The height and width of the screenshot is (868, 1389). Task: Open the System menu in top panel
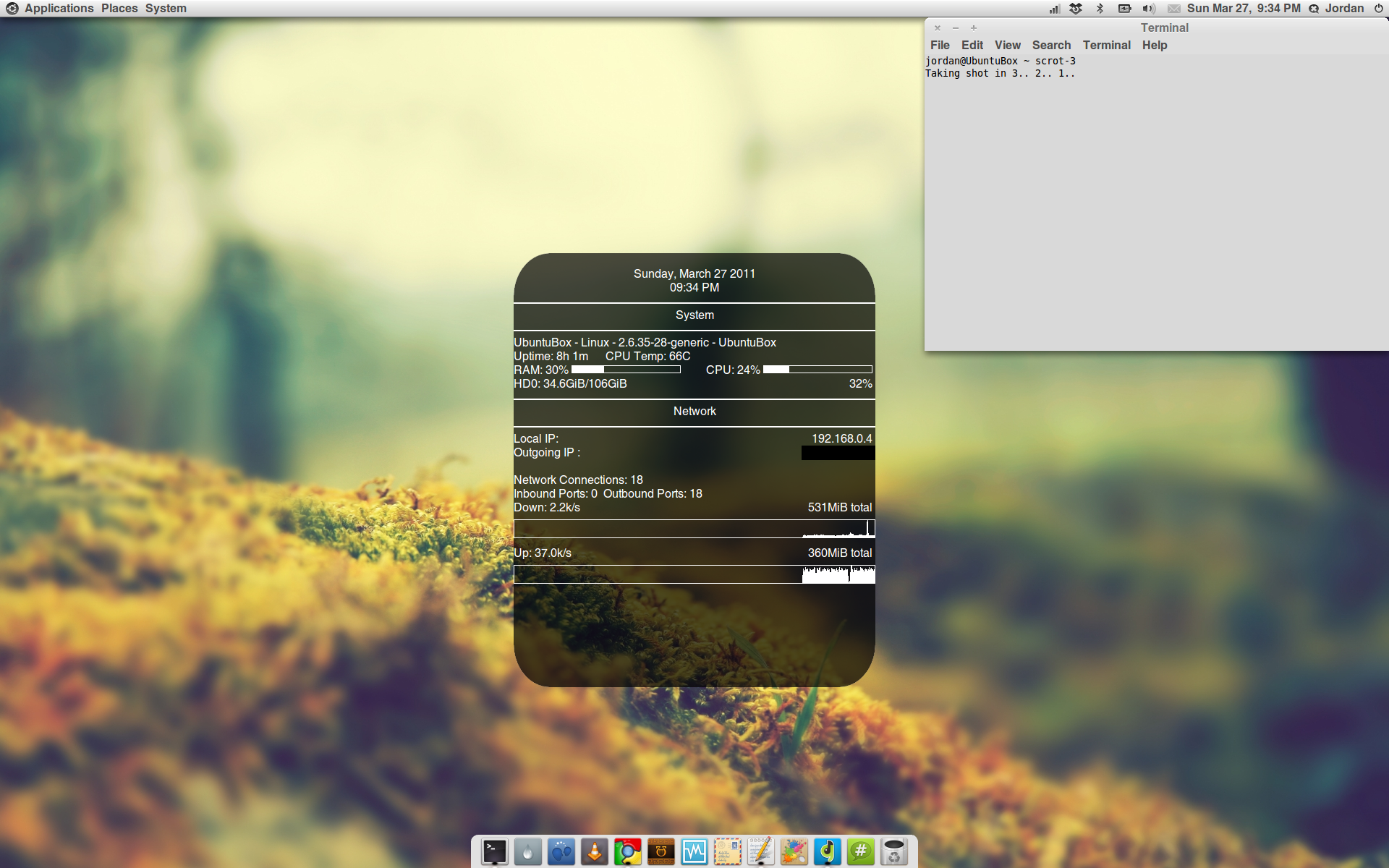[166, 9]
